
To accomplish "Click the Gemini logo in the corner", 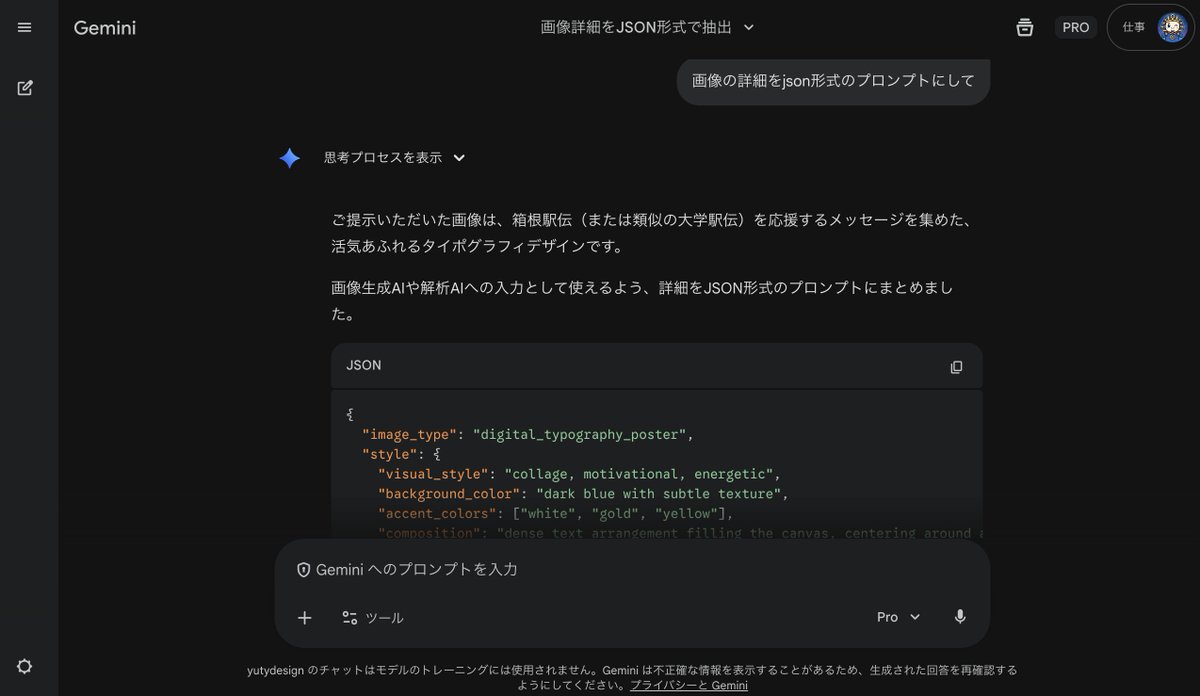I will point(104,28).
